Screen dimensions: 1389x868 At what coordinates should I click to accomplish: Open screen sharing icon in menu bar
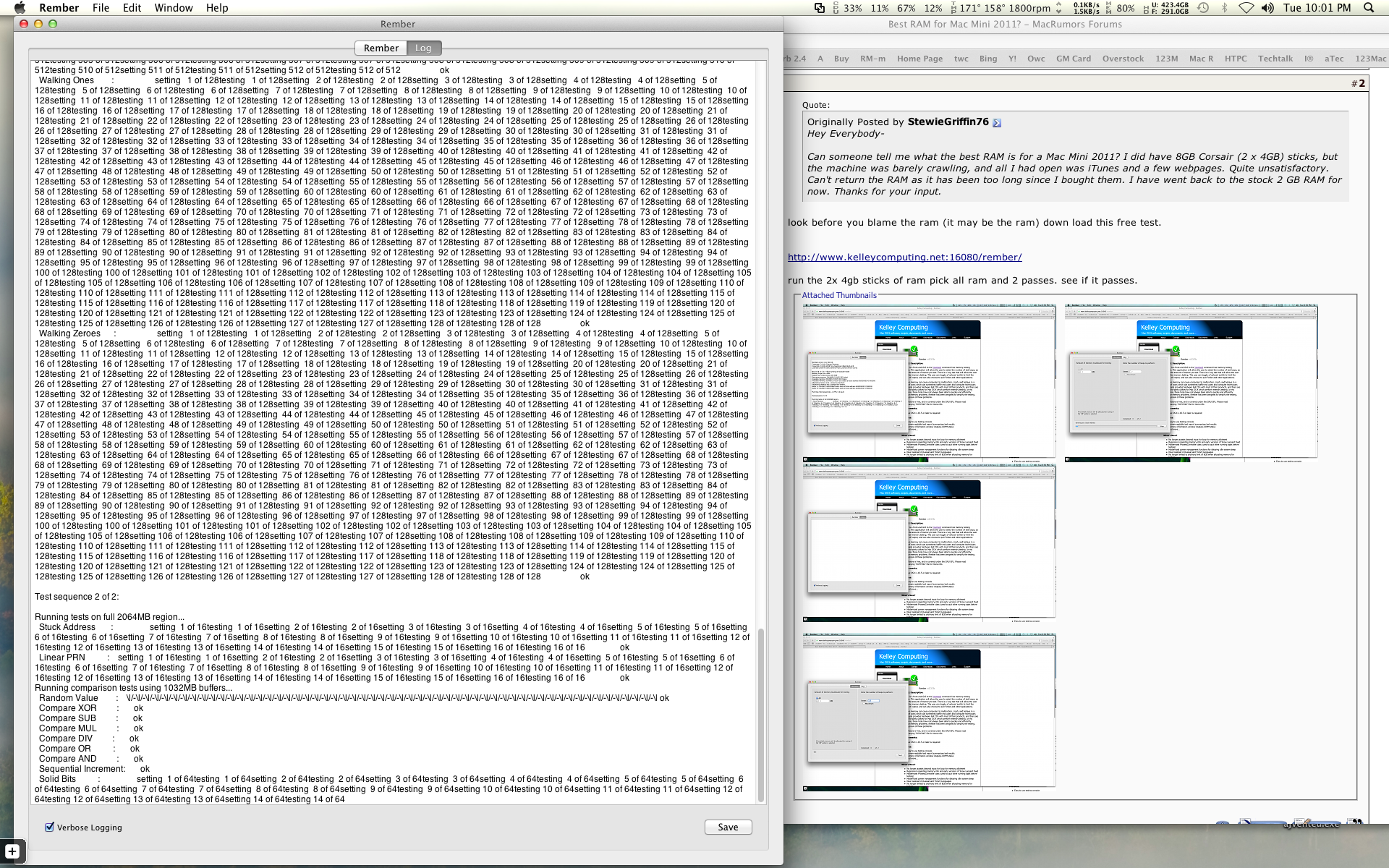[x=819, y=8]
